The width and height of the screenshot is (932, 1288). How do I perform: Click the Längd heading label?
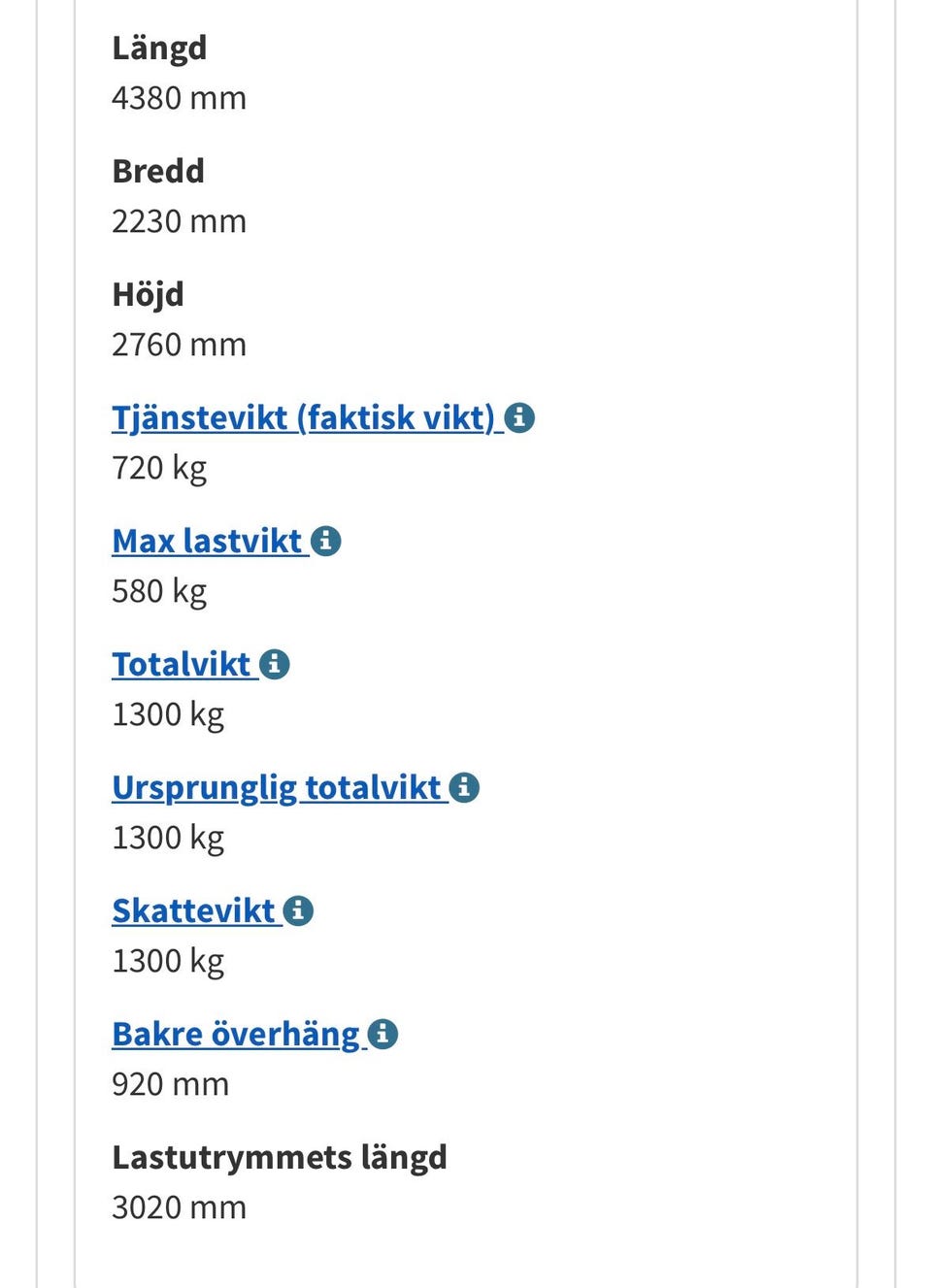(x=159, y=48)
